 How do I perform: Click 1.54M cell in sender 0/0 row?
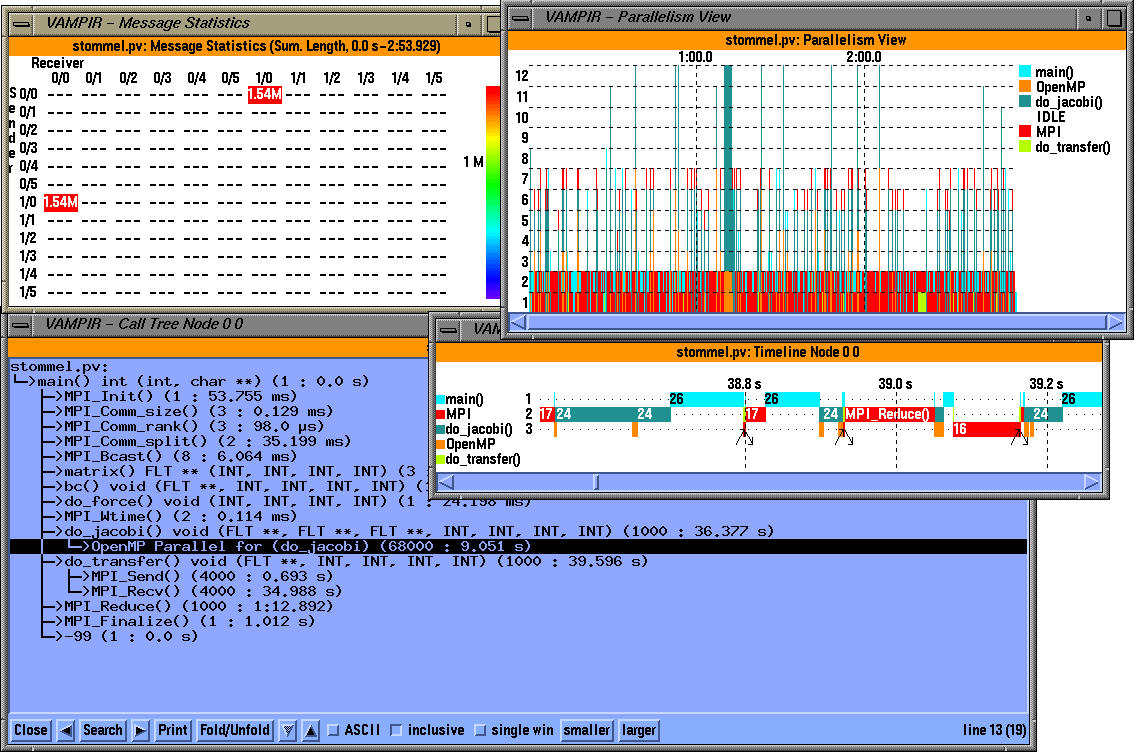point(264,95)
